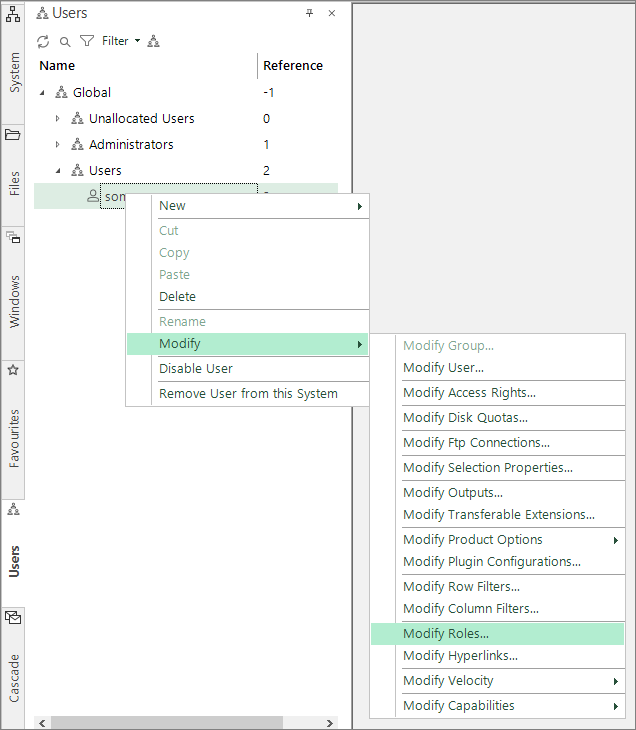Collapse the Users group node
636x730 pixels.
[x=58, y=171]
